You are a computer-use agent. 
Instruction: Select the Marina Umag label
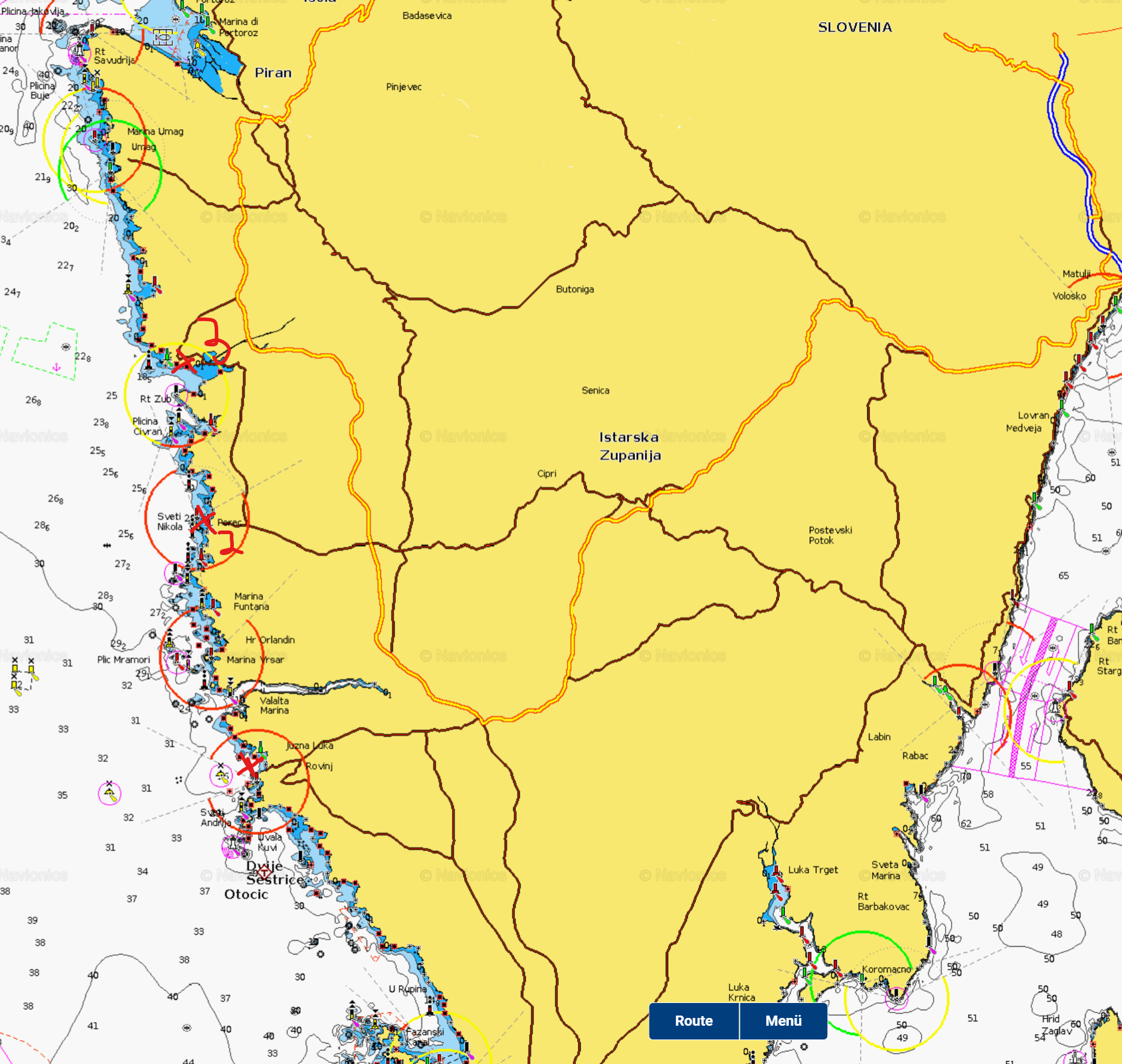(155, 132)
